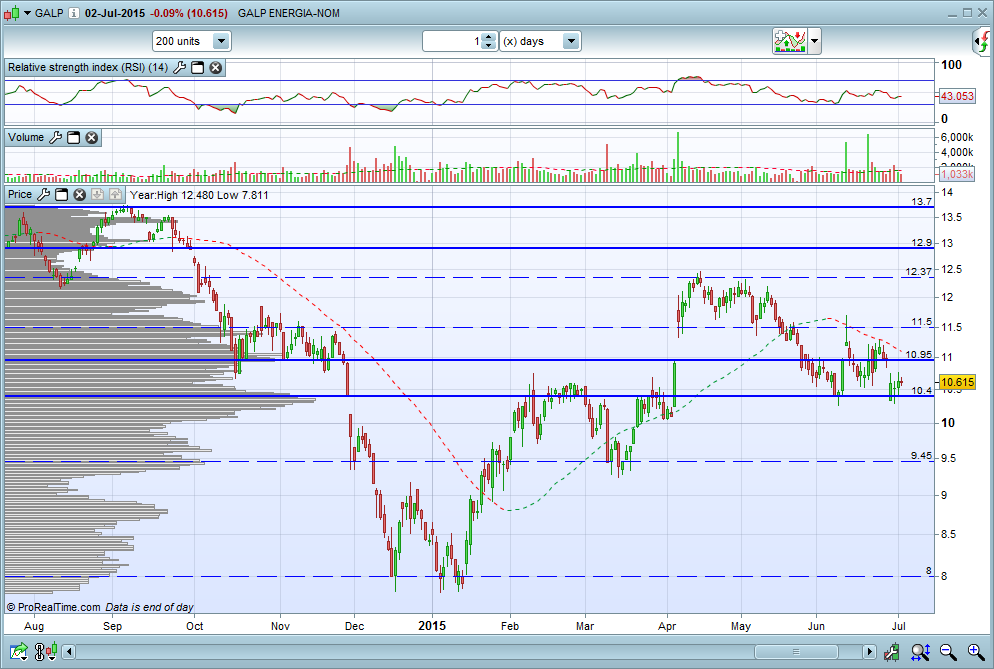The width and height of the screenshot is (994, 669).
Task: Open Volume panel settings wrench
Action: click(55, 138)
